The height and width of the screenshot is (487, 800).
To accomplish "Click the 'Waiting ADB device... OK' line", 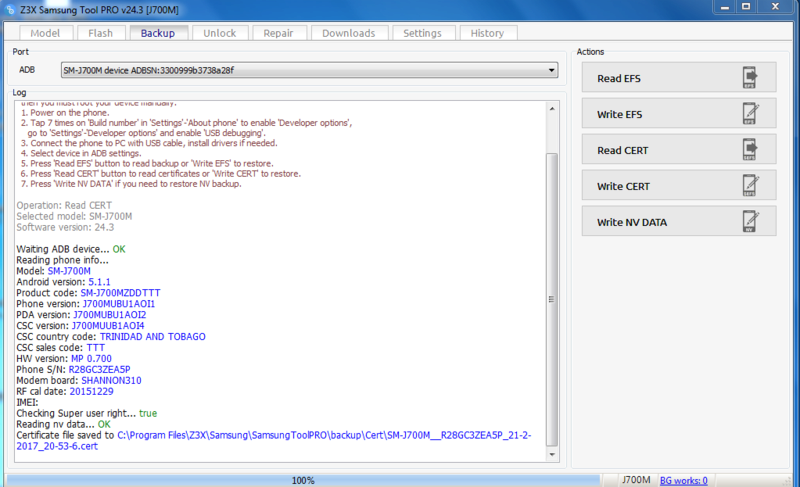I will tap(71, 249).
